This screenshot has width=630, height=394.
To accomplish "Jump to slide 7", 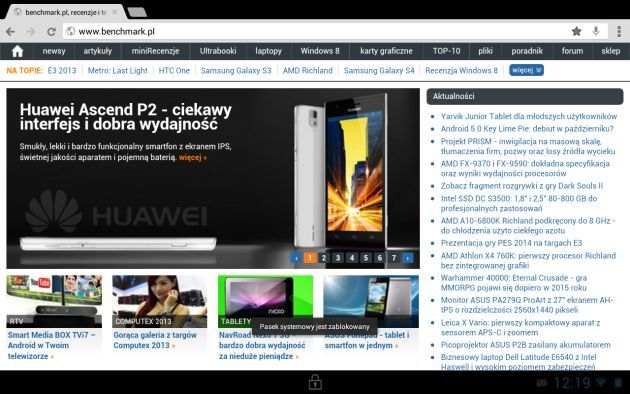I will tap(394, 258).
